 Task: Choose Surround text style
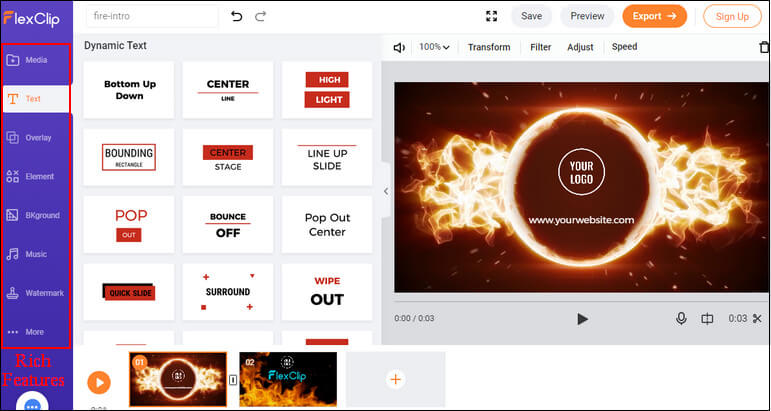[x=228, y=292]
